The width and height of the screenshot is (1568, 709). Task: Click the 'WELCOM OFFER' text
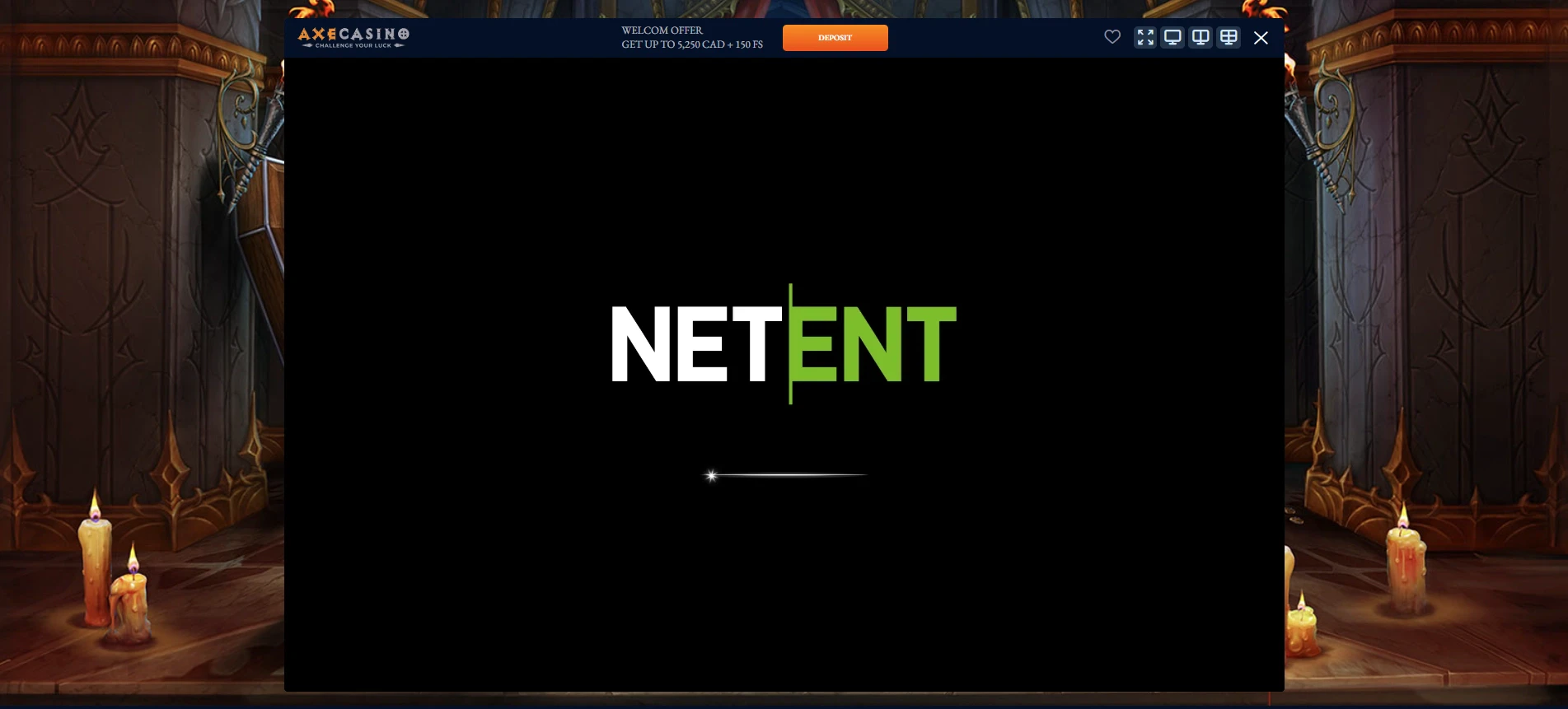(662, 30)
